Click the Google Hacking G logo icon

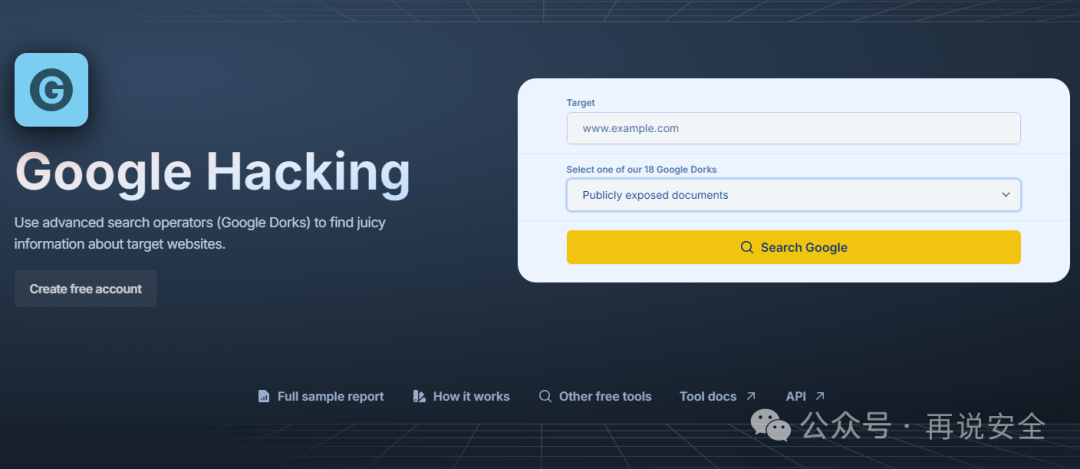tap(51, 90)
